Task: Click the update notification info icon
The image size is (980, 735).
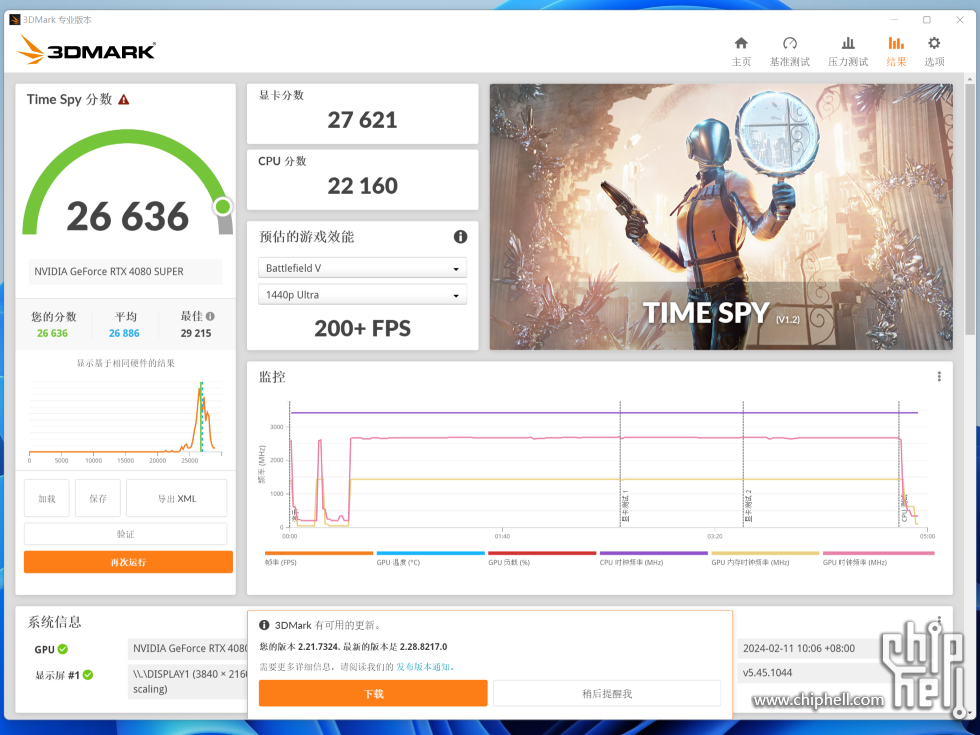Action: point(264,625)
